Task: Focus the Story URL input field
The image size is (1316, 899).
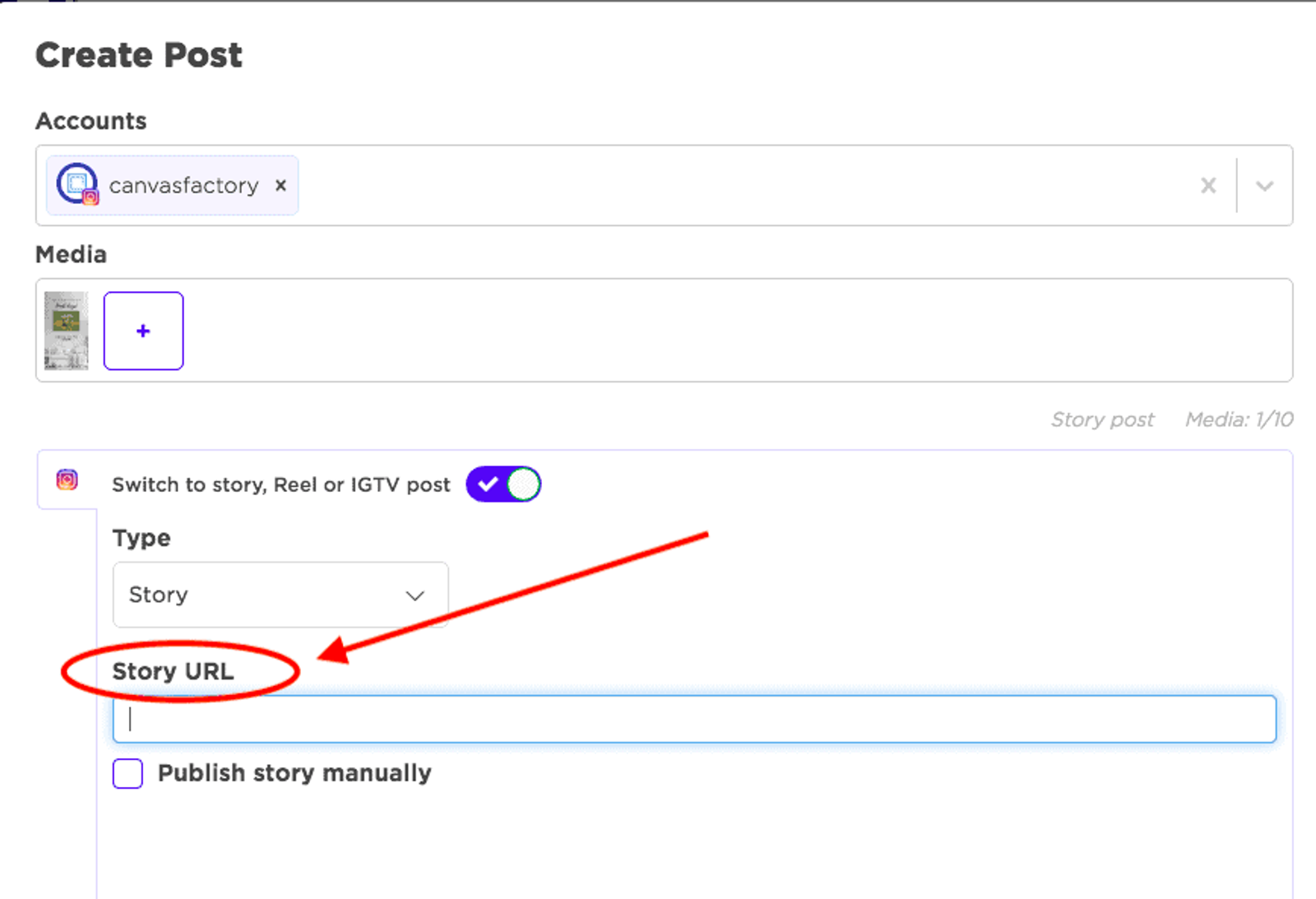Action: coord(694,719)
